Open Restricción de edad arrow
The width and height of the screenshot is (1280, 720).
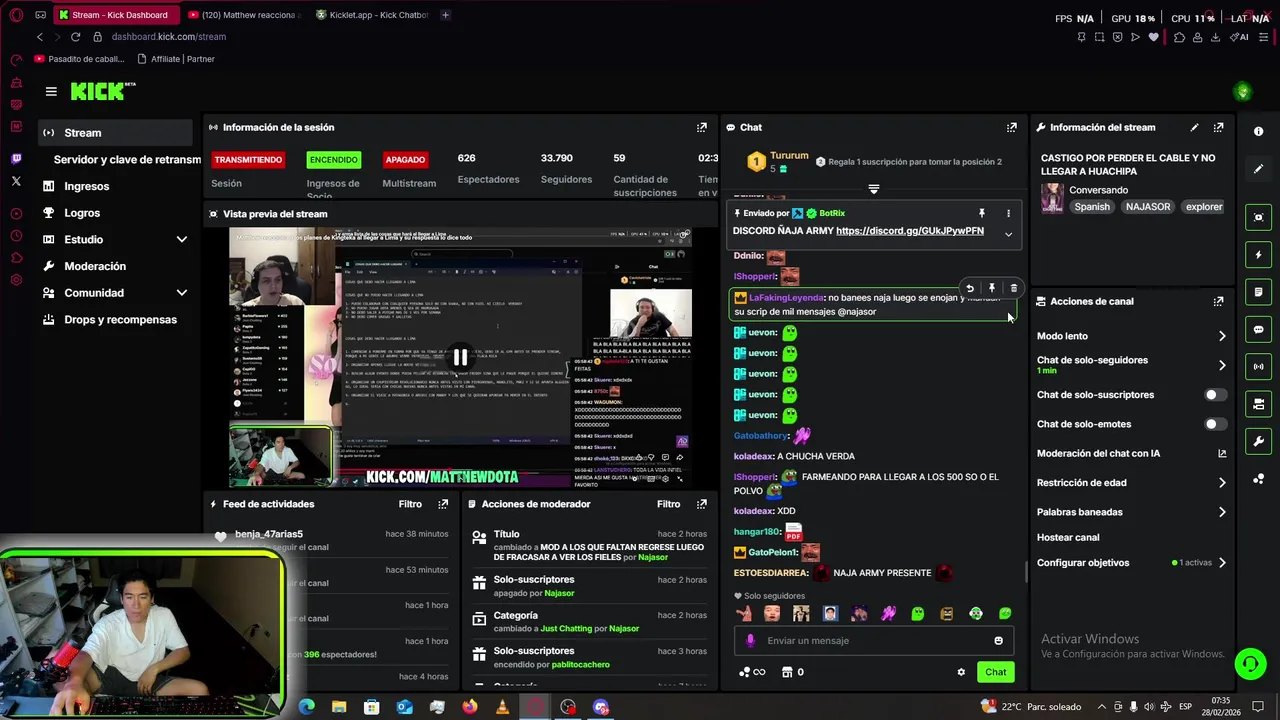[1222, 483]
